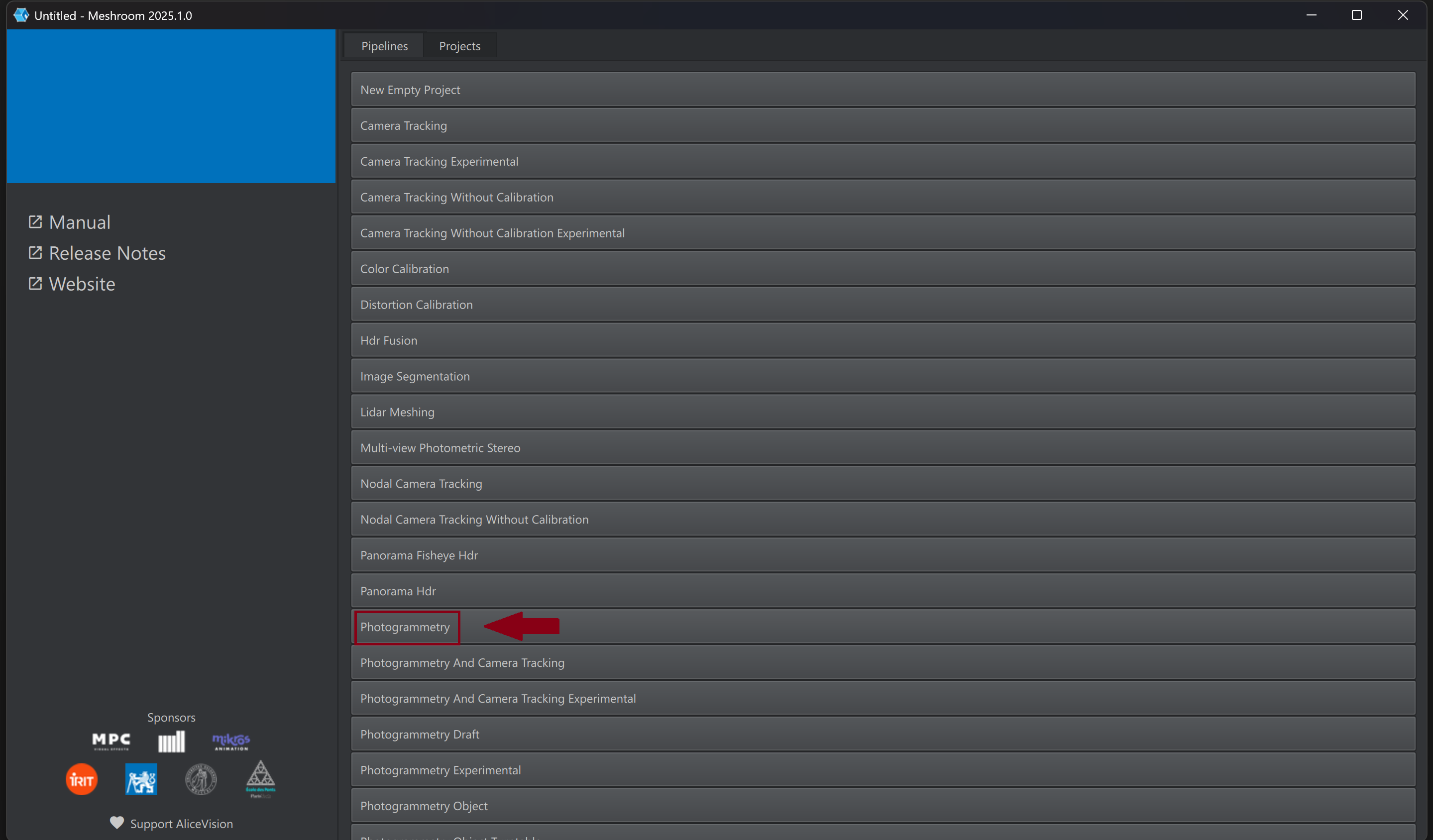Click the heart icon next to Support AliceVision
This screenshot has width=1433, height=840.
[x=116, y=823]
